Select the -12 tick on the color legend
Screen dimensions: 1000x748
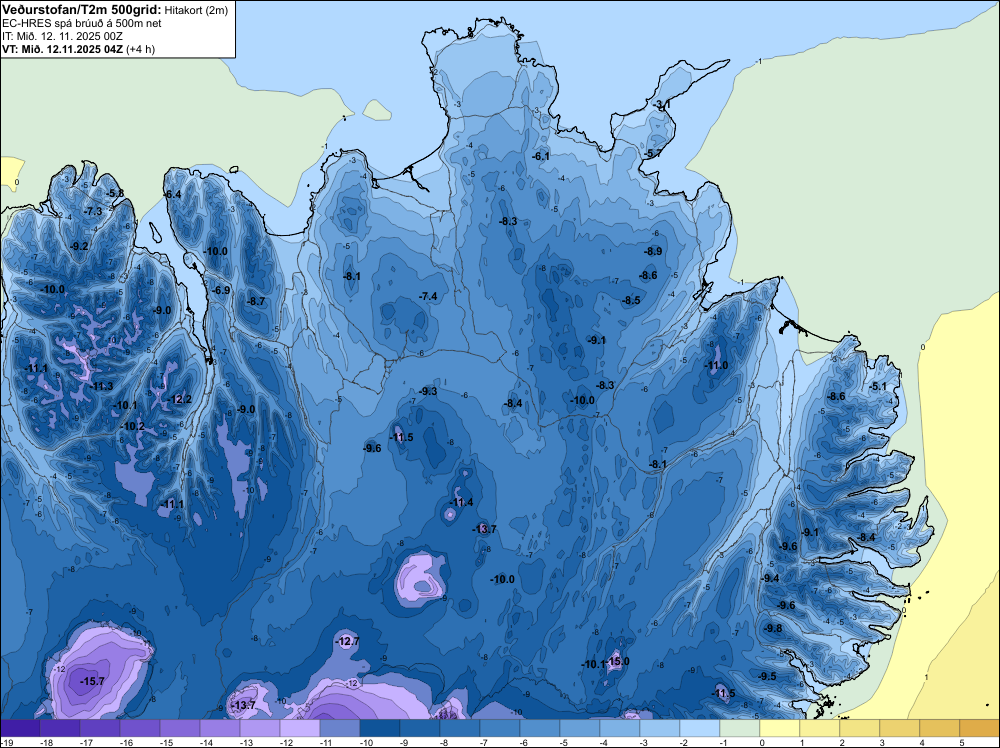tap(286, 742)
